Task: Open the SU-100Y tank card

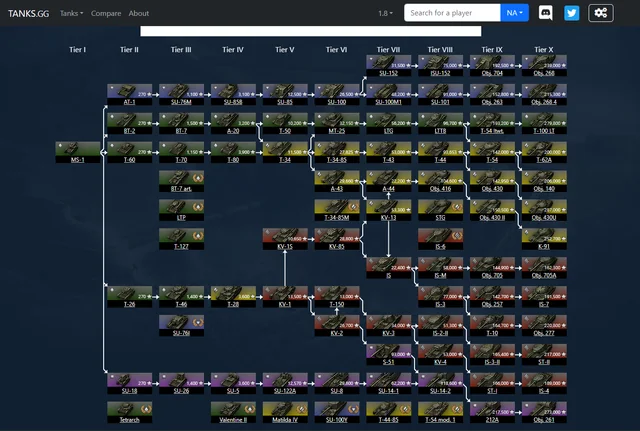Action: pyautogui.click(x=337, y=412)
